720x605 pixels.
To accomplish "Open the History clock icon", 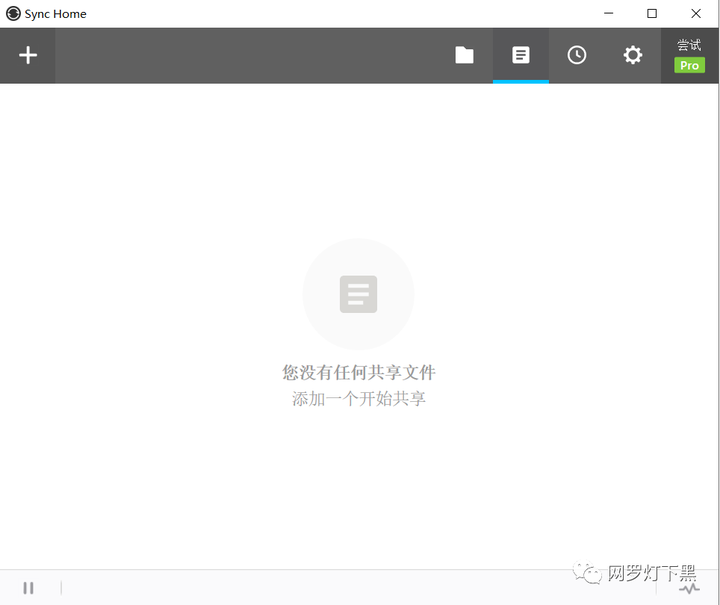I will [577, 55].
